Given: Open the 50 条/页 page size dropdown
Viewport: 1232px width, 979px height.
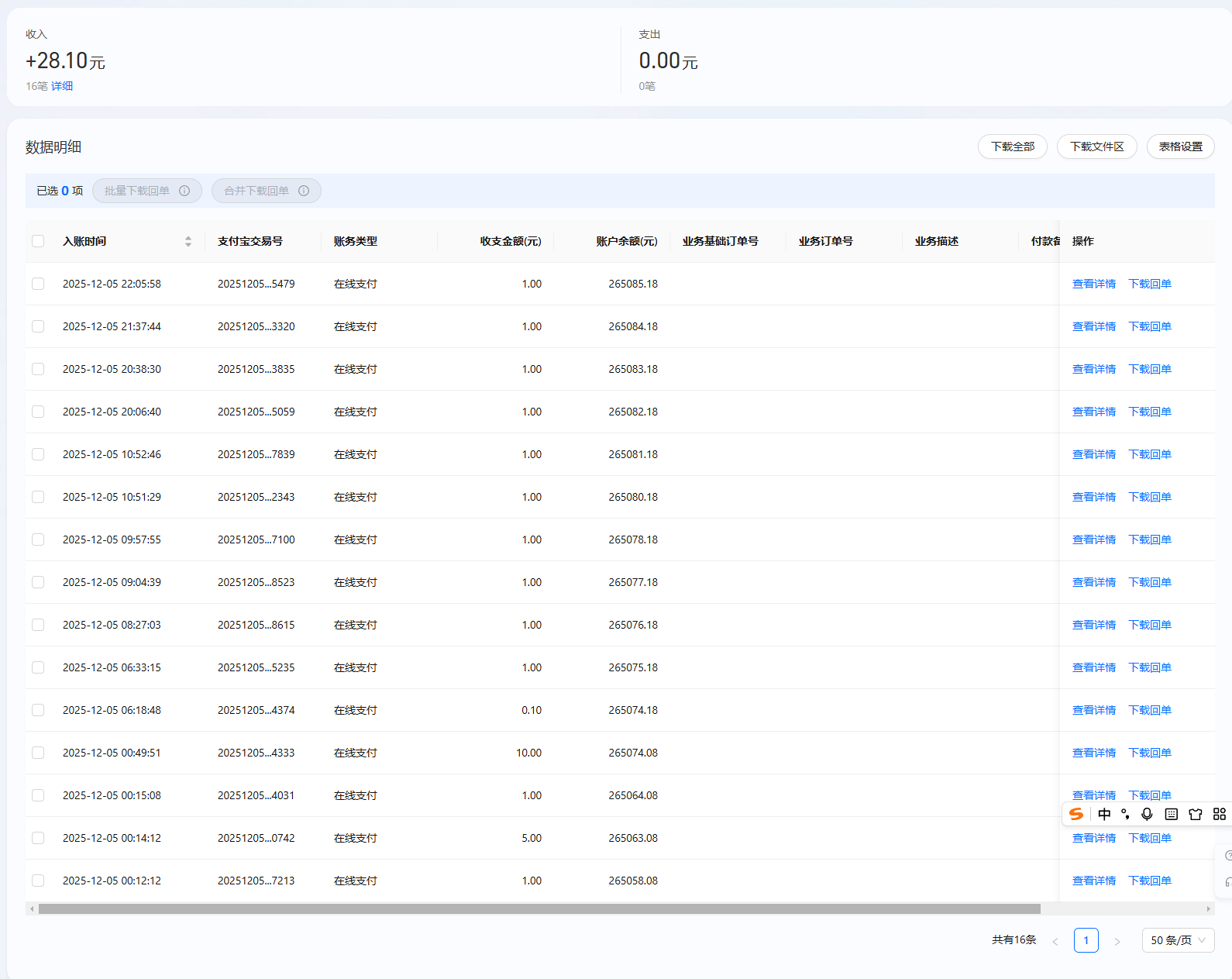Looking at the screenshot, I should [x=1178, y=940].
